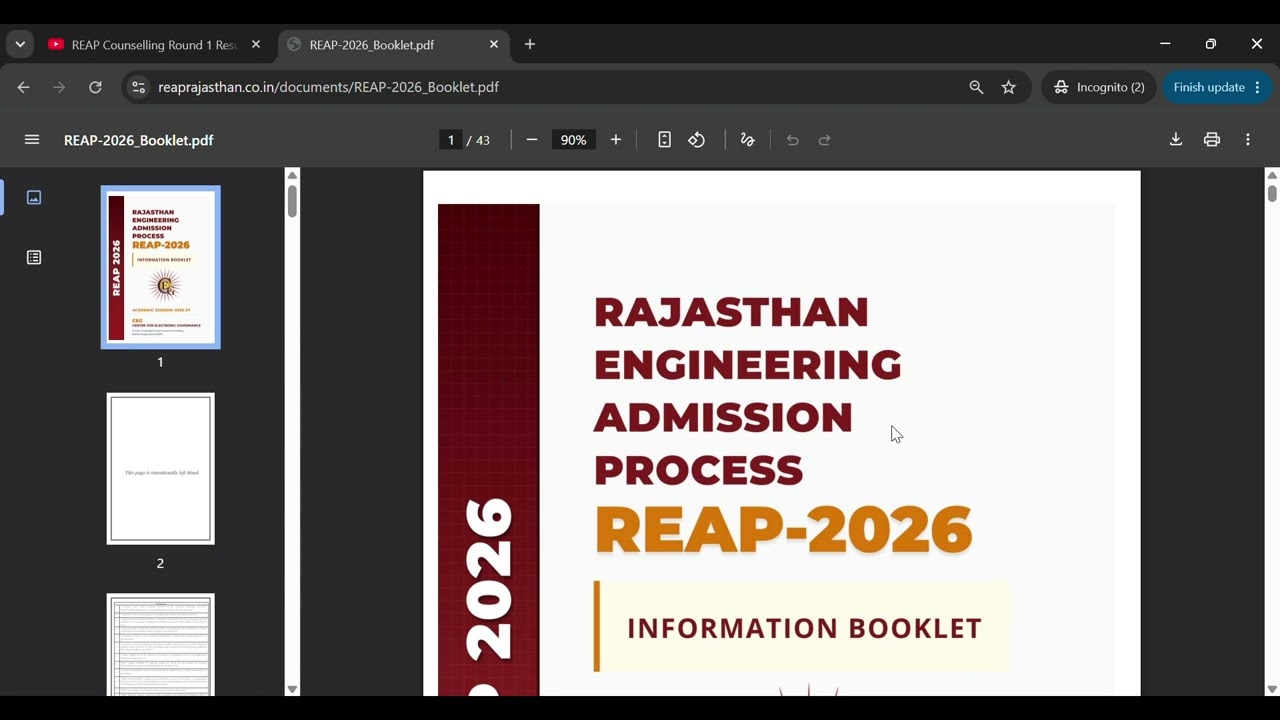Redo the annotation
Screen dimensions: 1280x720
[x=825, y=140]
